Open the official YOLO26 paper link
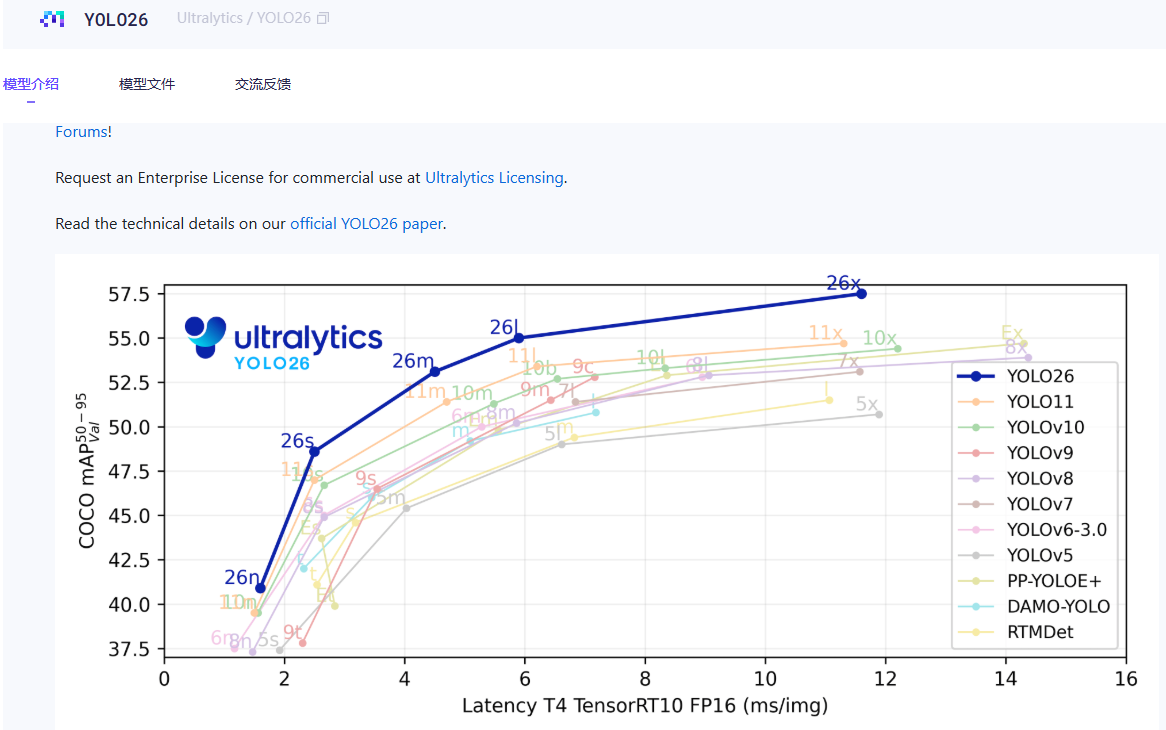The width and height of the screenshot is (1166, 730). (x=366, y=224)
